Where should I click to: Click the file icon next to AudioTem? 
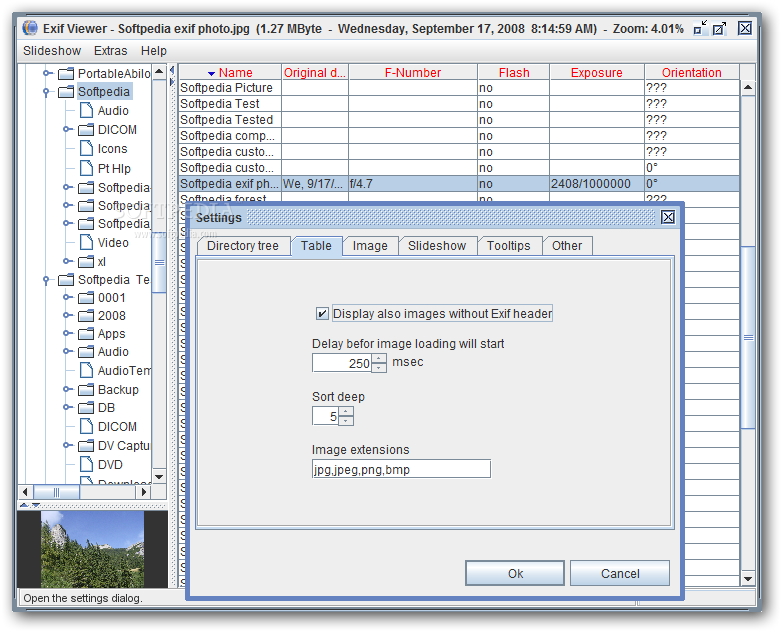[x=86, y=370]
